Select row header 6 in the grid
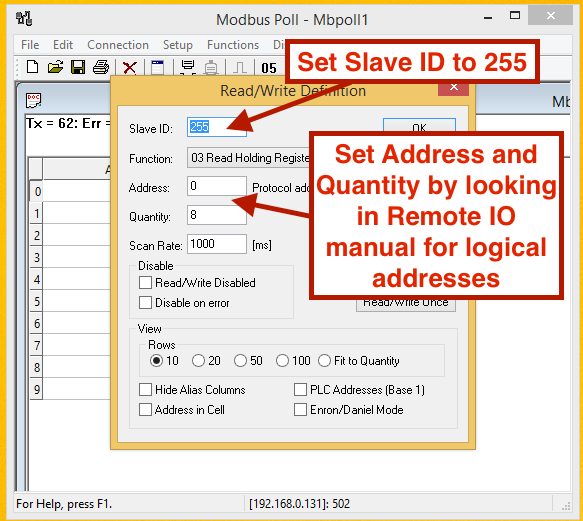Image resolution: width=583 pixels, height=521 pixels. [x=36, y=323]
